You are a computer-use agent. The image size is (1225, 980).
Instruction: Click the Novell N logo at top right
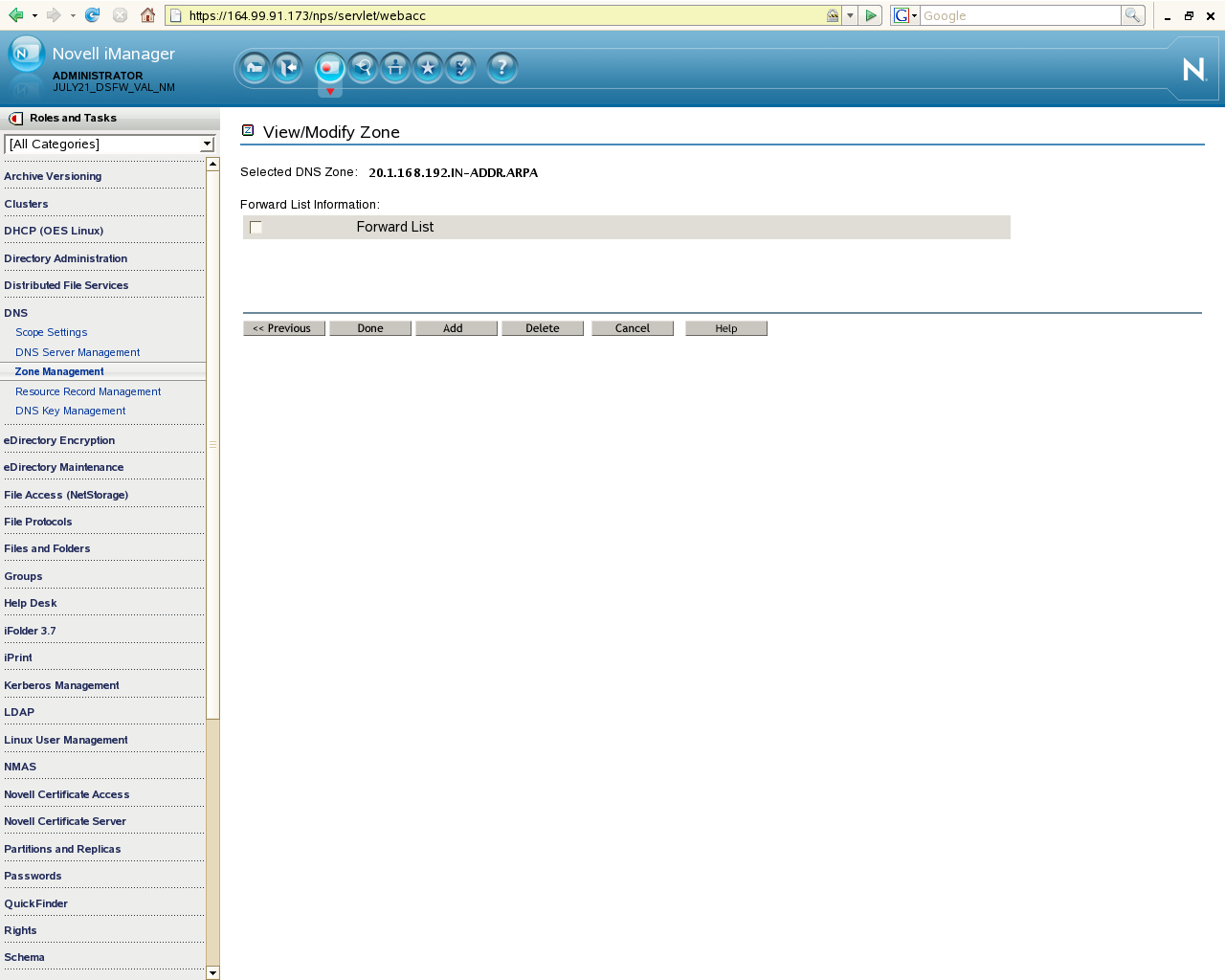click(1193, 69)
